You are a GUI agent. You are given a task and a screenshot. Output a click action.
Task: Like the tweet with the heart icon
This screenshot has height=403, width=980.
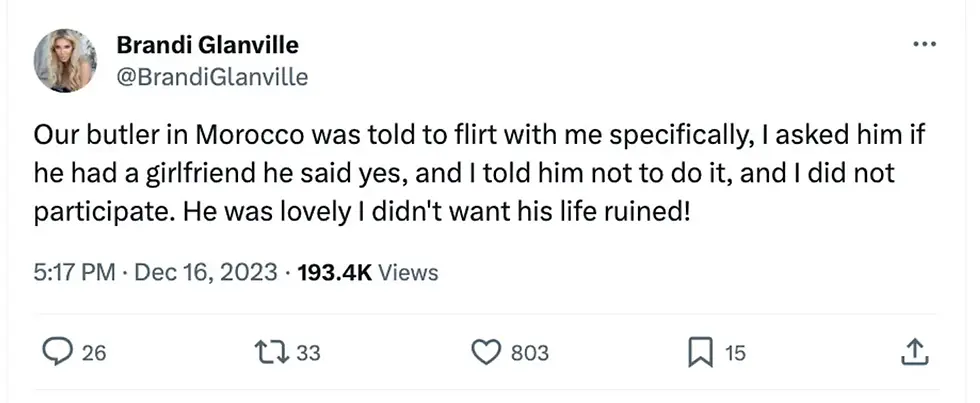(485, 351)
